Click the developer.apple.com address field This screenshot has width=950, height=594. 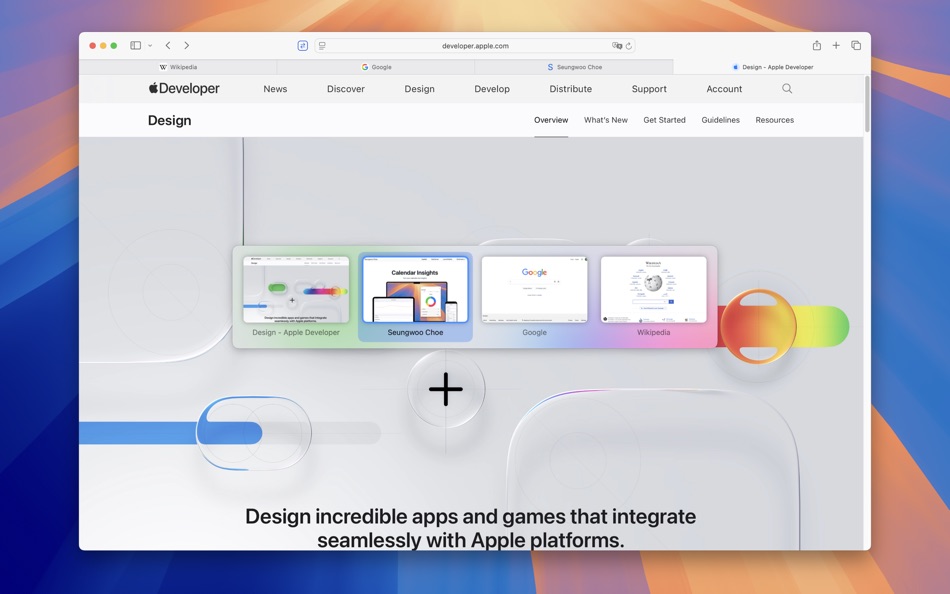click(x=475, y=45)
